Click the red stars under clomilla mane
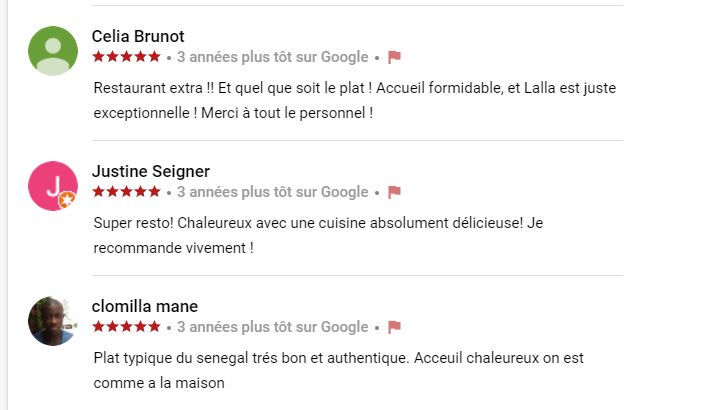Screen dimensions: 706x410 coord(126,327)
